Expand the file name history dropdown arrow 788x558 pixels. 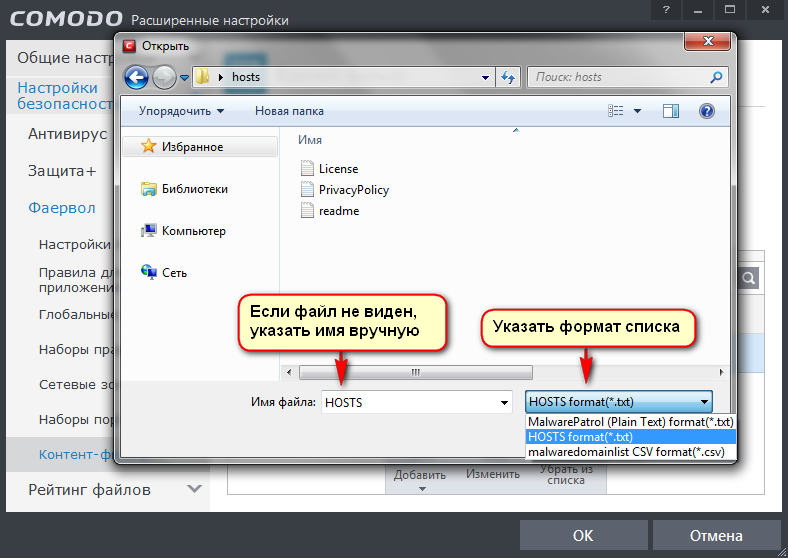point(504,403)
